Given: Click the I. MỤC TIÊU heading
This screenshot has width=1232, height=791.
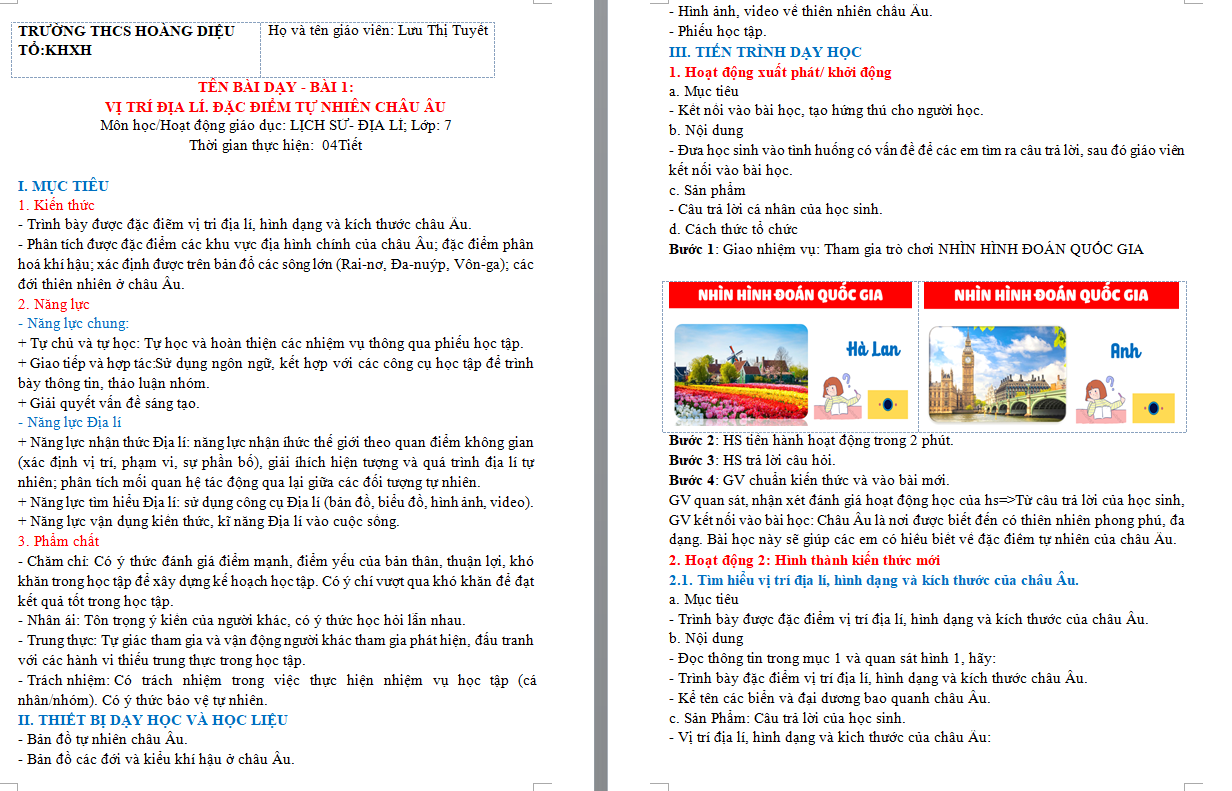Looking at the screenshot, I should tap(64, 186).
